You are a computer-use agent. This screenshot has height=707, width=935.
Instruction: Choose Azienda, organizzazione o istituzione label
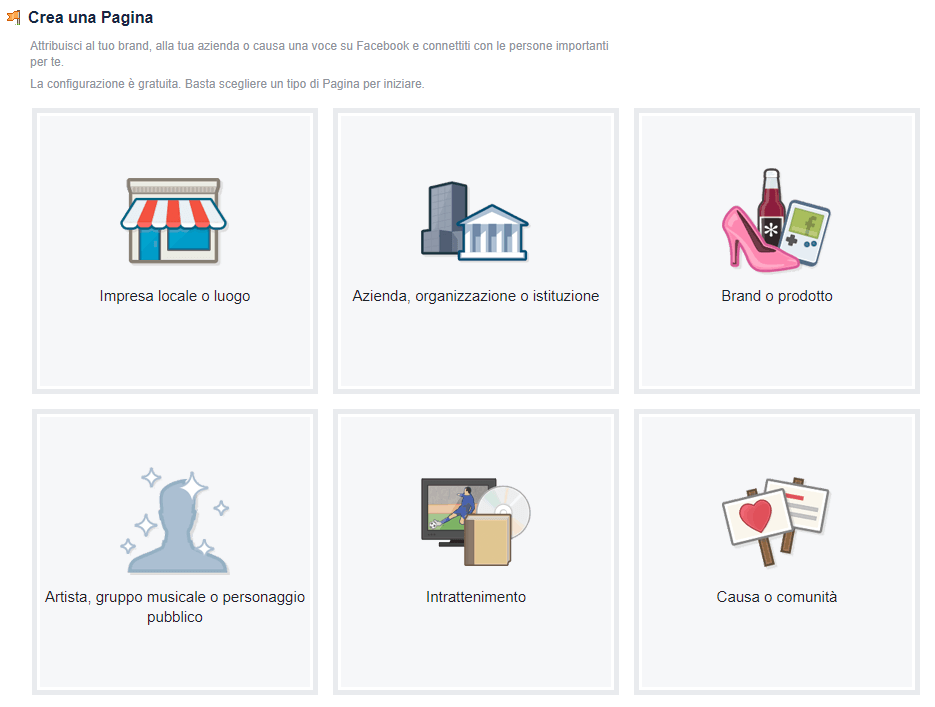tap(475, 296)
